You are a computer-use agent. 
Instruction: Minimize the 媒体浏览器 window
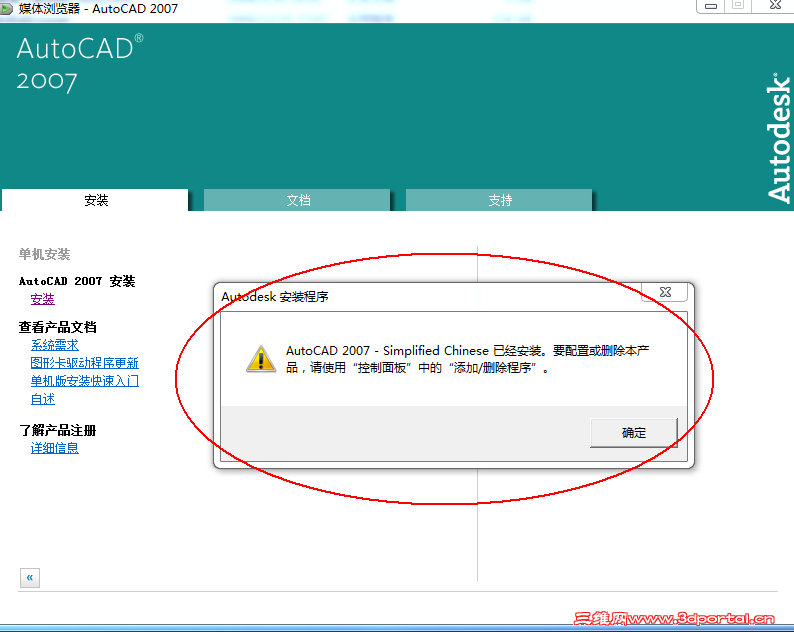pyautogui.click(x=710, y=6)
